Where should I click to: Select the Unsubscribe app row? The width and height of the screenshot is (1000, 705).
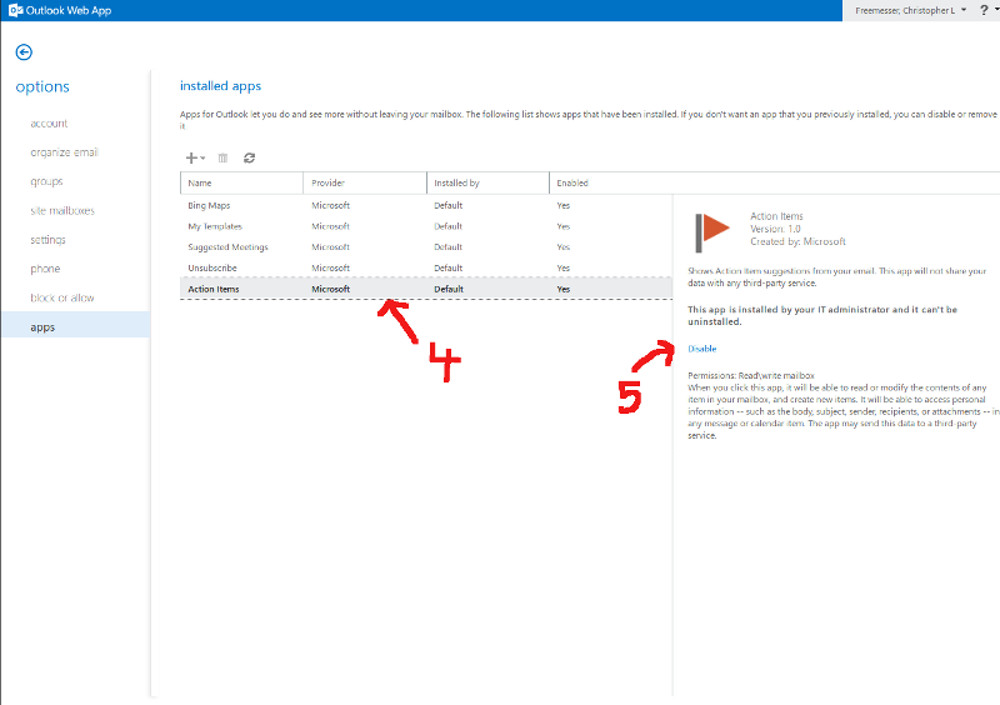(213, 268)
